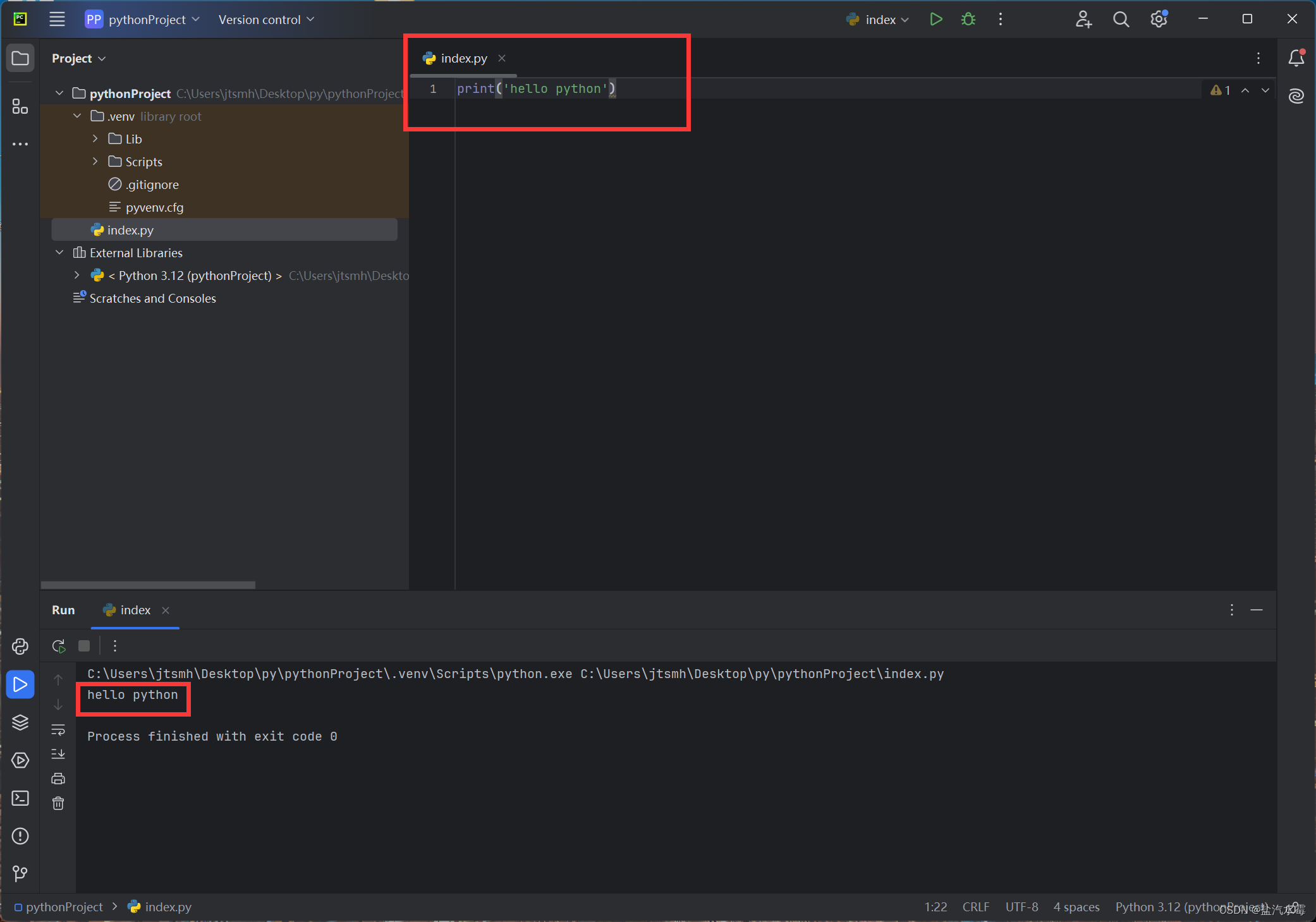Hide the Run tool window
The width and height of the screenshot is (1316, 922).
coord(1257,610)
